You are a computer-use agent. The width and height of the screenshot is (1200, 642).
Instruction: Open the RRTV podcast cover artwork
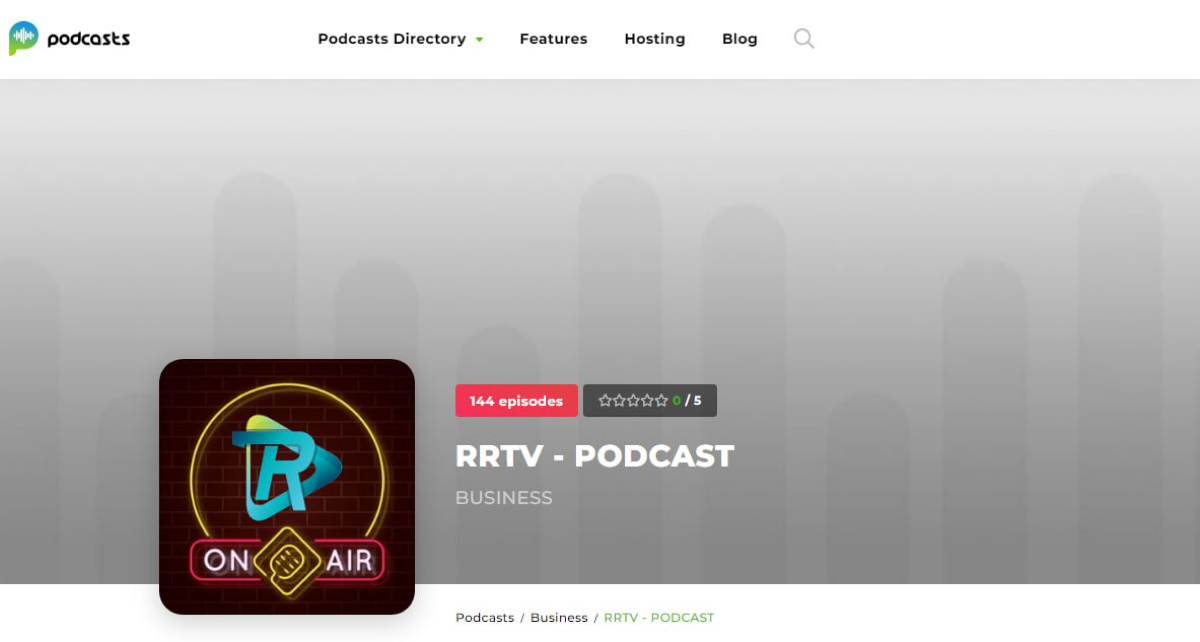pyautogui.click(x=287, y=486)
